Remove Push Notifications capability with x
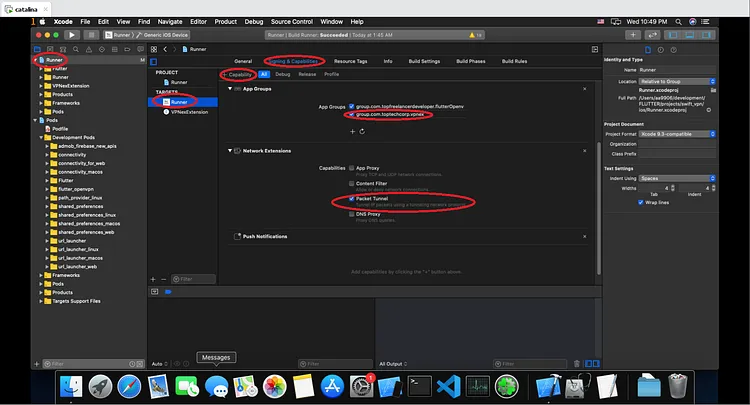Viewport: 750px width, 405px height. (585, 236)
